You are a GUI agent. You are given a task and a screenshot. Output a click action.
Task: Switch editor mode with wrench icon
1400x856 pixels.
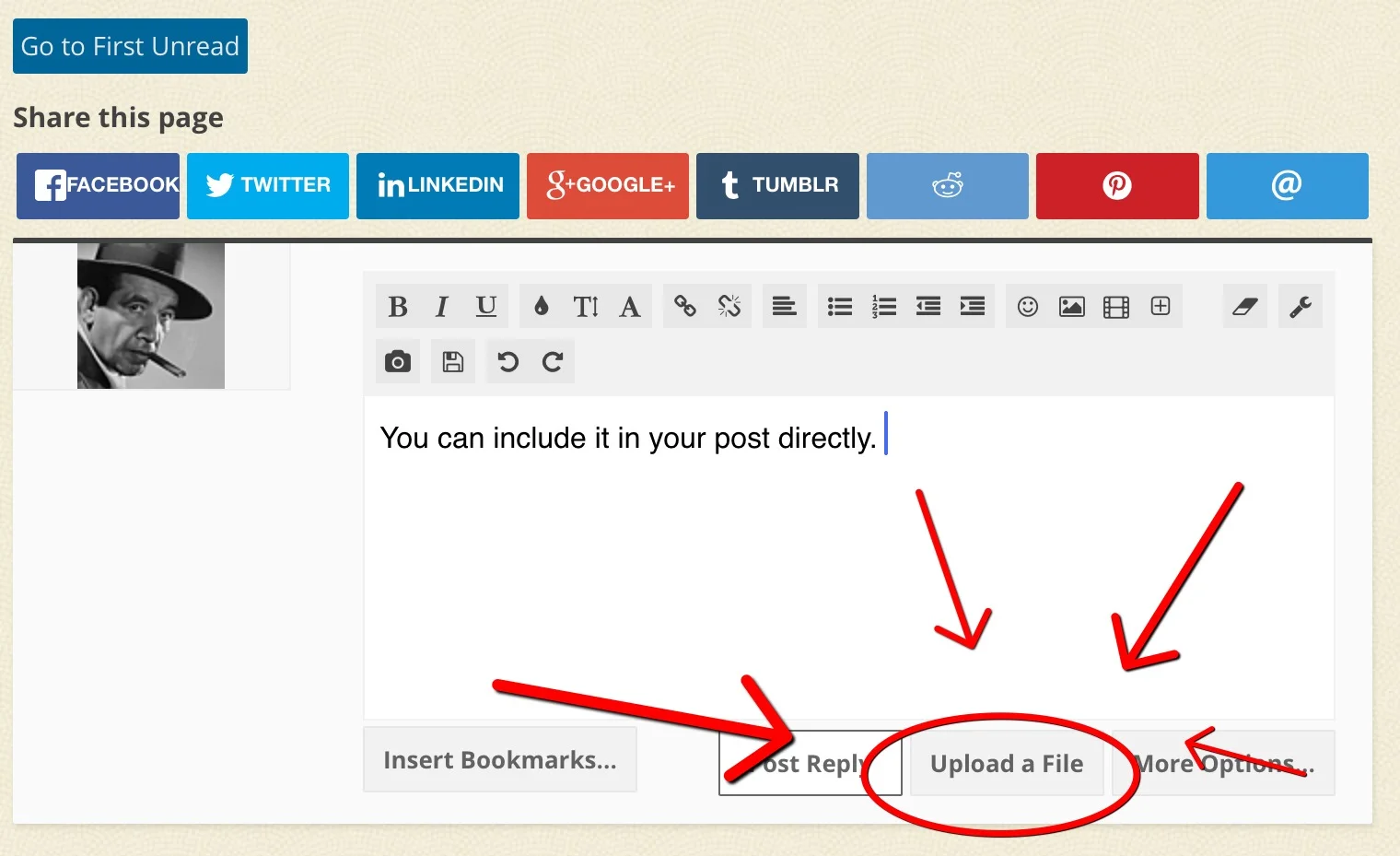[x=1301, y=306]
